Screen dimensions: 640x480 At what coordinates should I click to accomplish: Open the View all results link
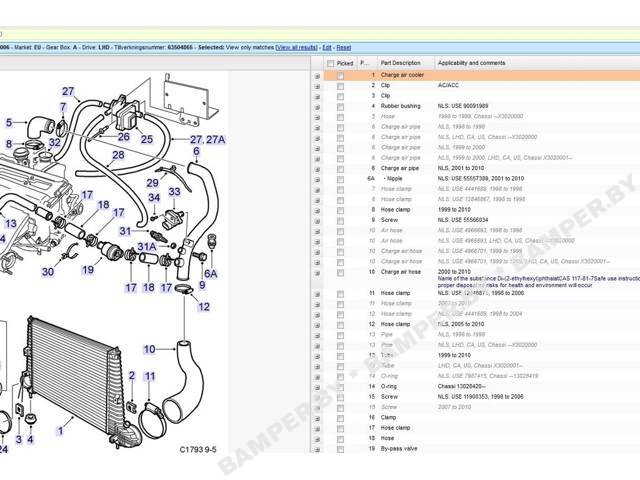(x=297, y=47)
